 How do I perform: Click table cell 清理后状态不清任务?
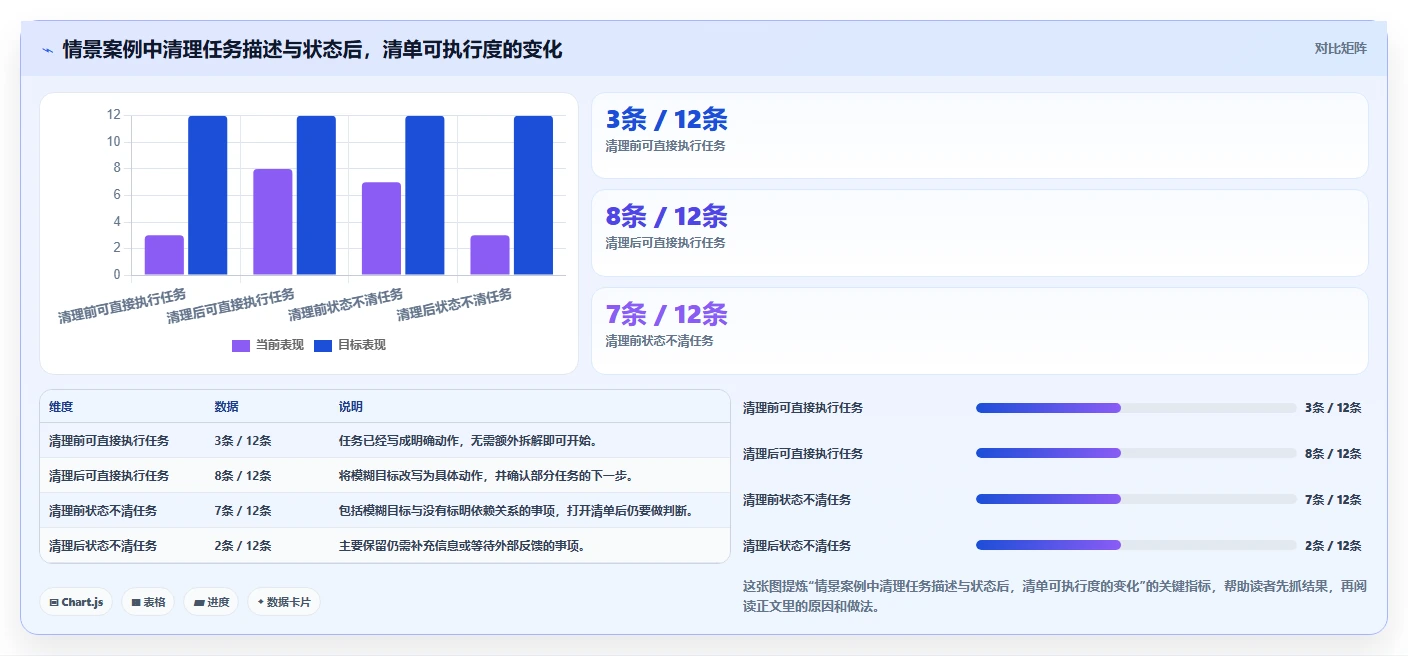click(103, 546)
